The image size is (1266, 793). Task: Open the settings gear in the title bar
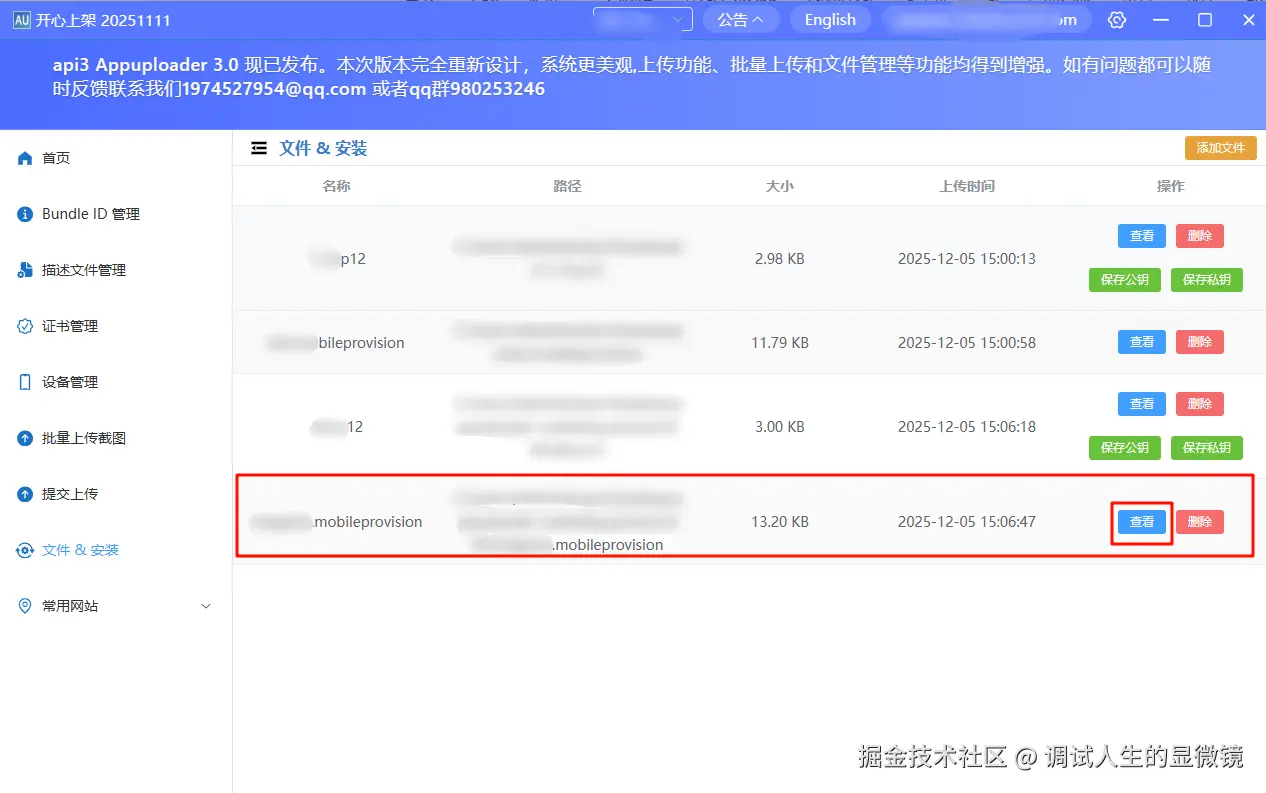pos(1117,19)
